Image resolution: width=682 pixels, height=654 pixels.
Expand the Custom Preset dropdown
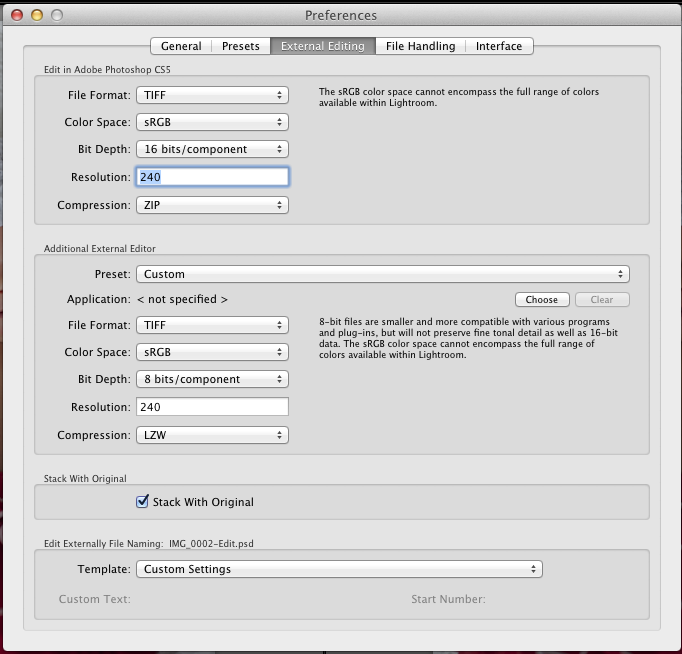pyautogui.click(x=381, y=273)
